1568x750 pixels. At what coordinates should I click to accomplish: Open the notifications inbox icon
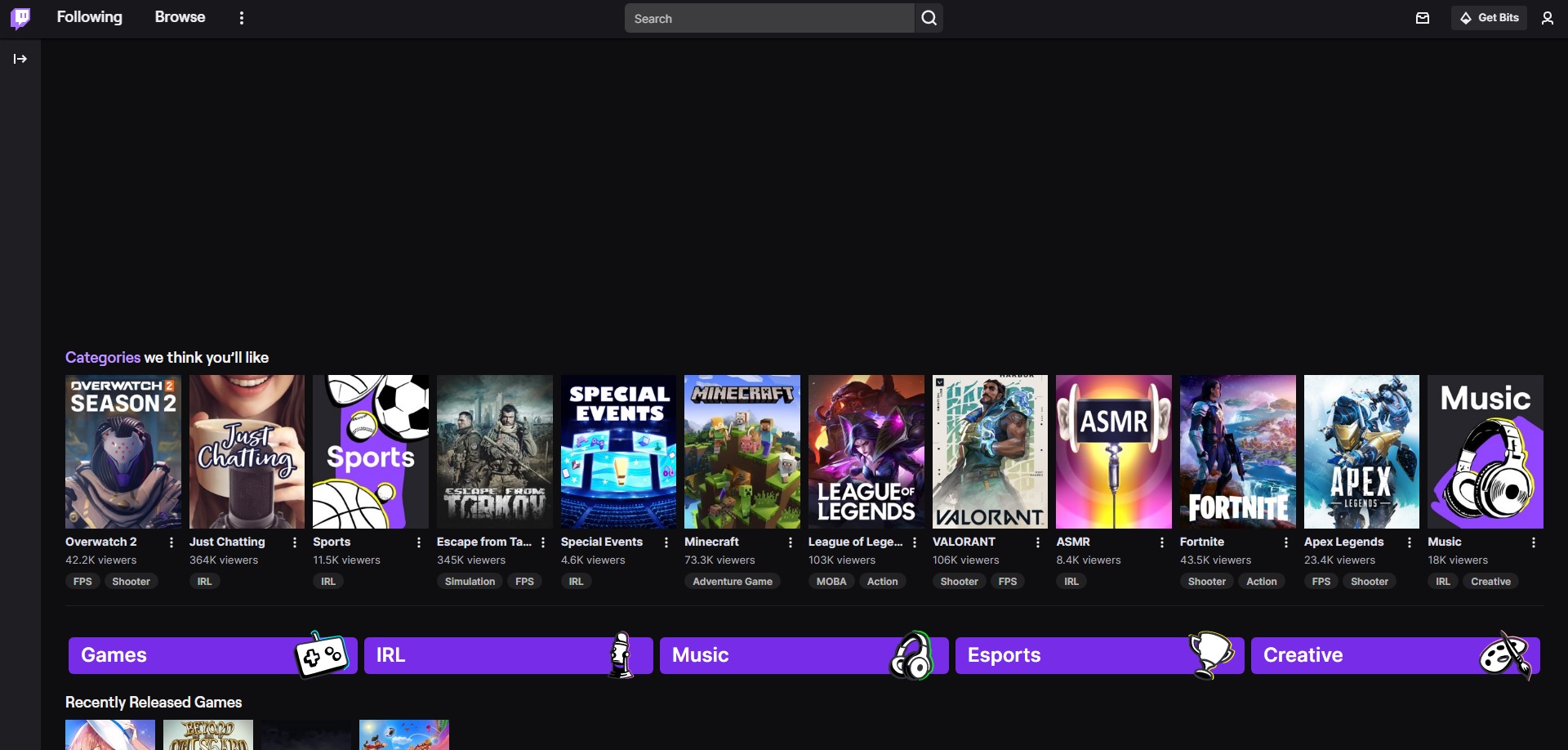1423,18
